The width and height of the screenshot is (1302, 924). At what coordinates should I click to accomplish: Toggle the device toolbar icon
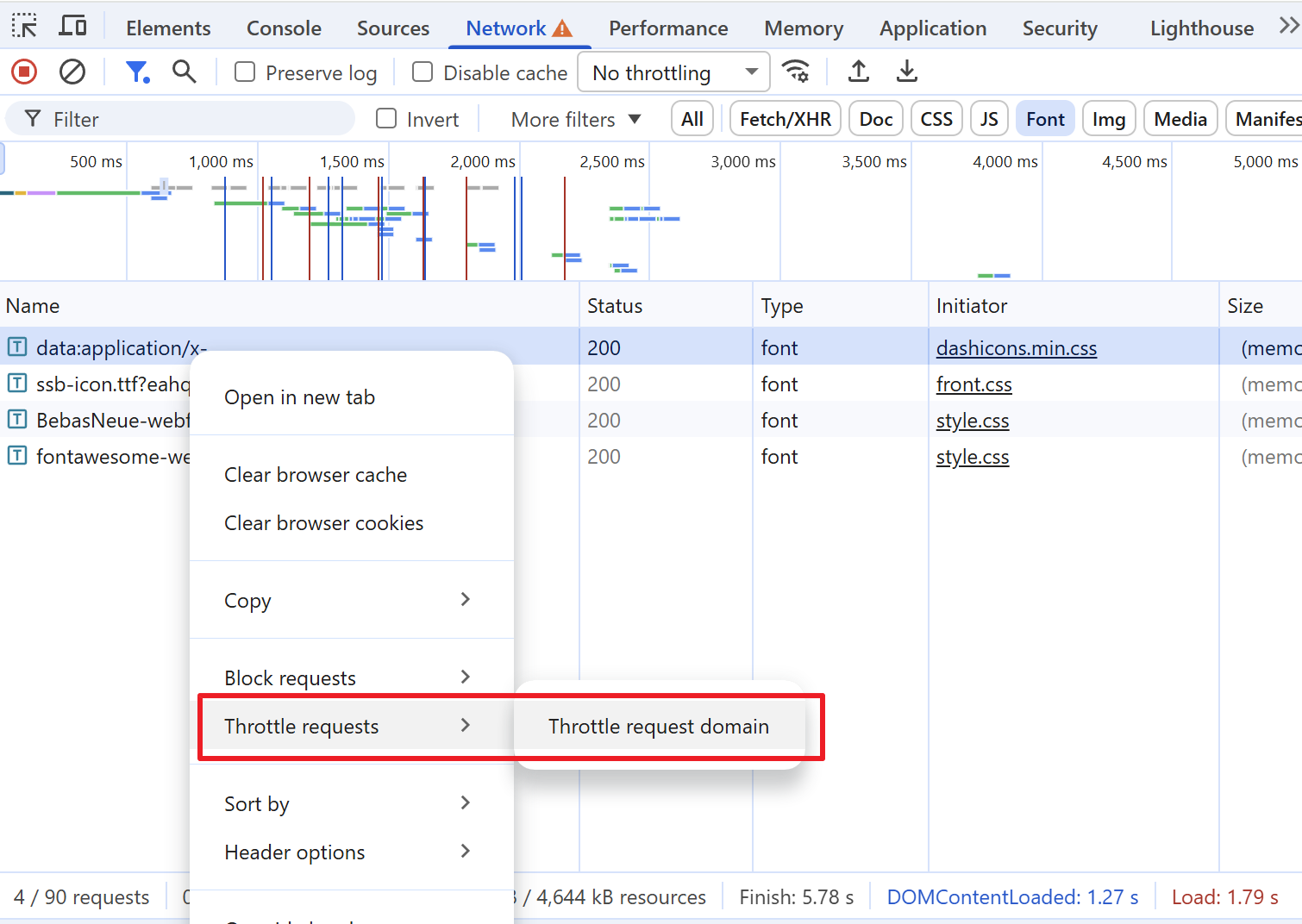pos(72,27)
